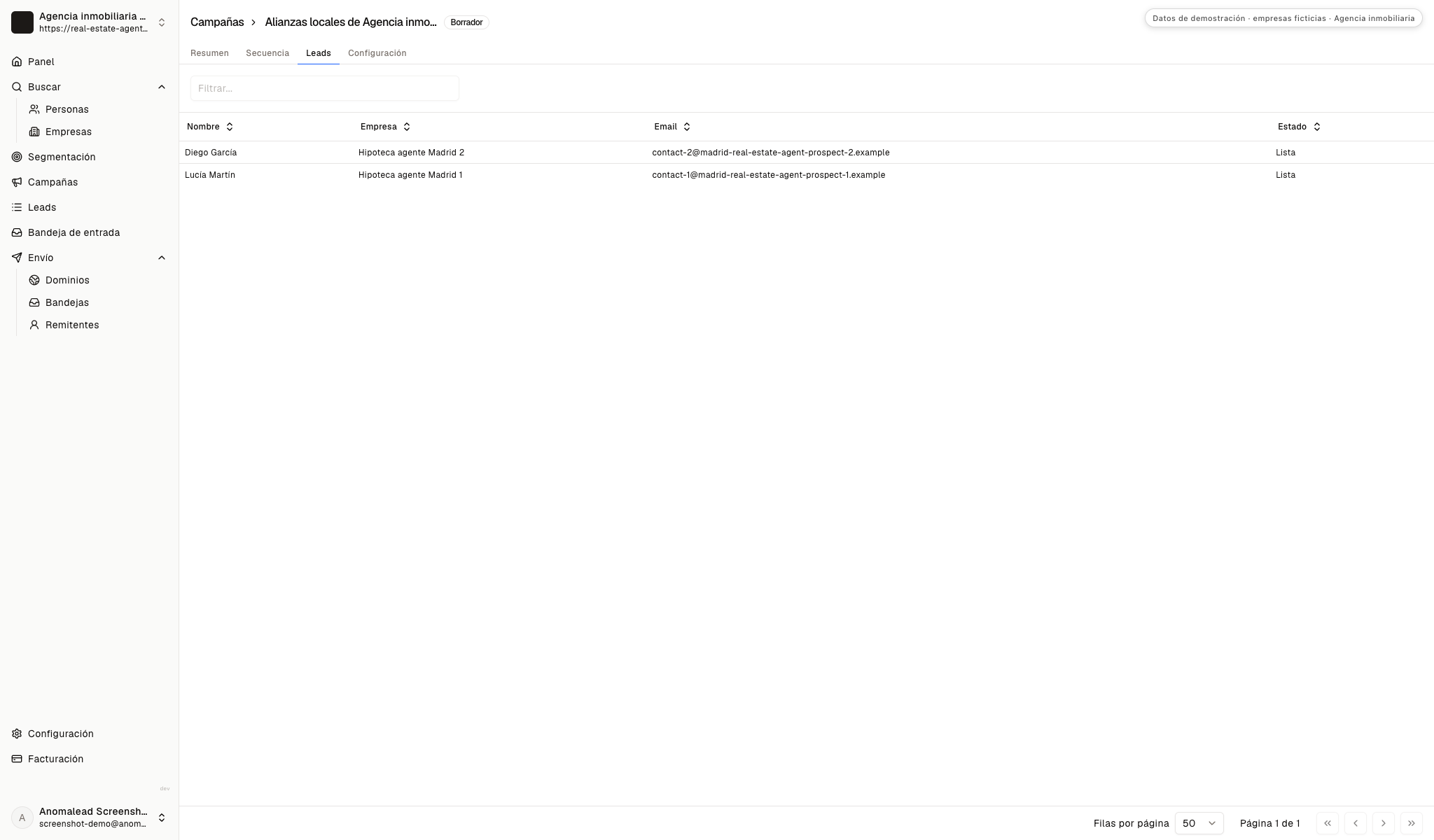The height and width of the screenshot is (840, 1434).
Task: Open the Panel home icon
Action: coord(17,62)
